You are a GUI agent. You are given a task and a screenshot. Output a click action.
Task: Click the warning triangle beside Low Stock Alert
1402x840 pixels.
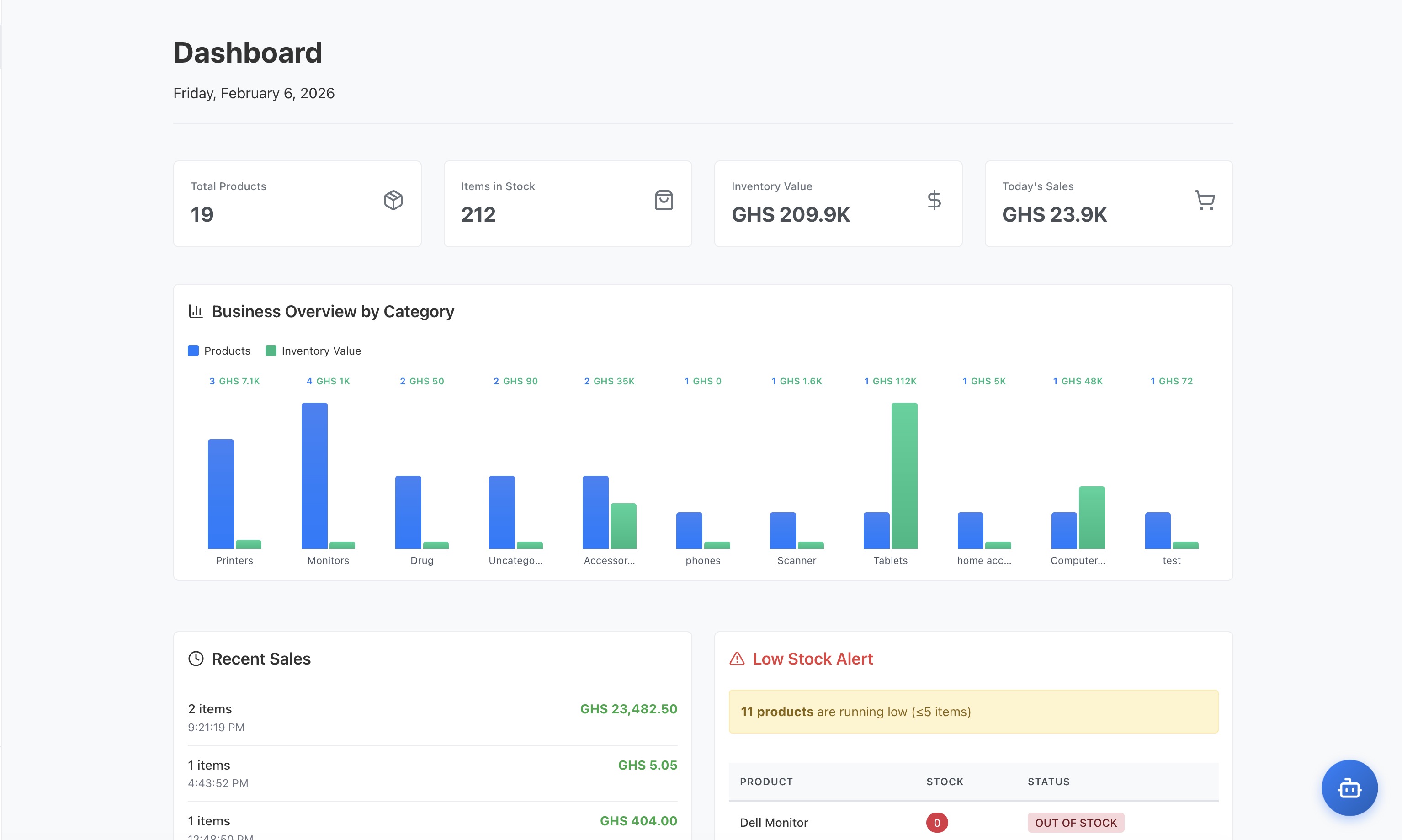point(737,658)
